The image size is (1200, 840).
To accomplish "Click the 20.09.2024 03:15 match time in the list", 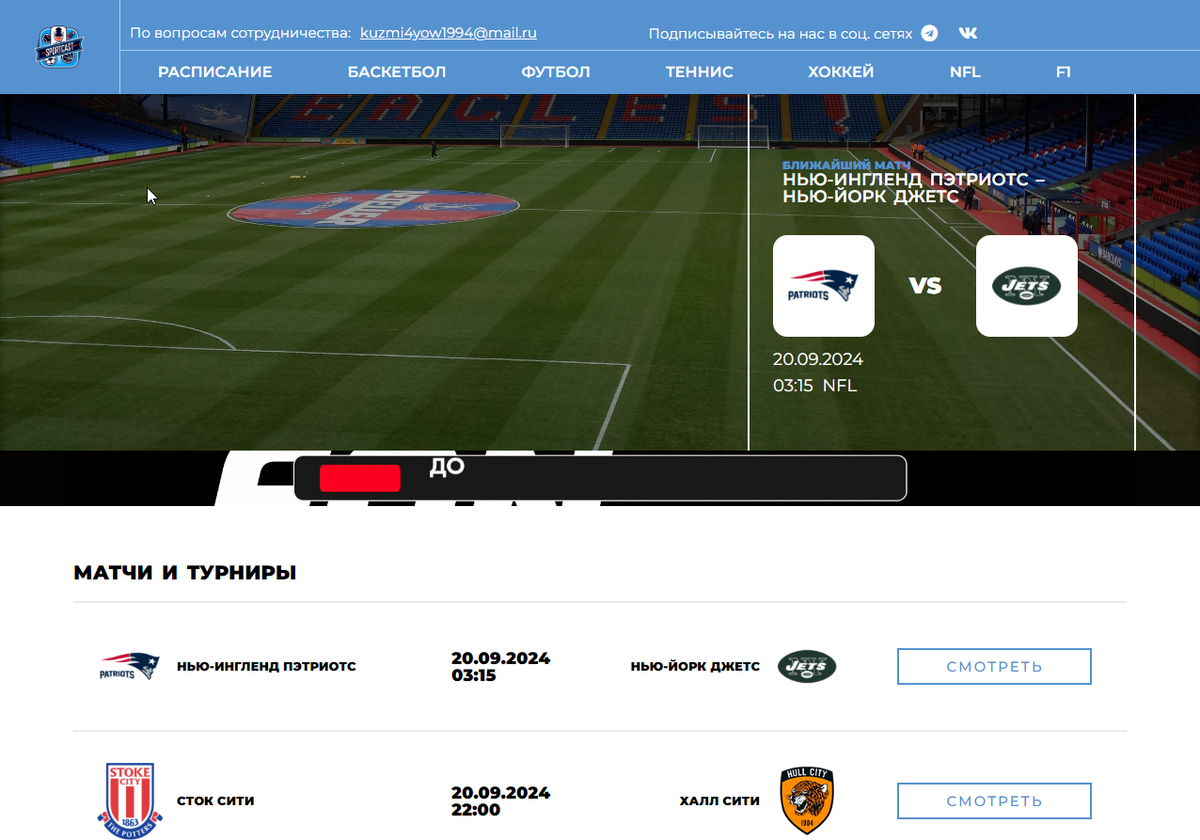I will coord(501,667).
